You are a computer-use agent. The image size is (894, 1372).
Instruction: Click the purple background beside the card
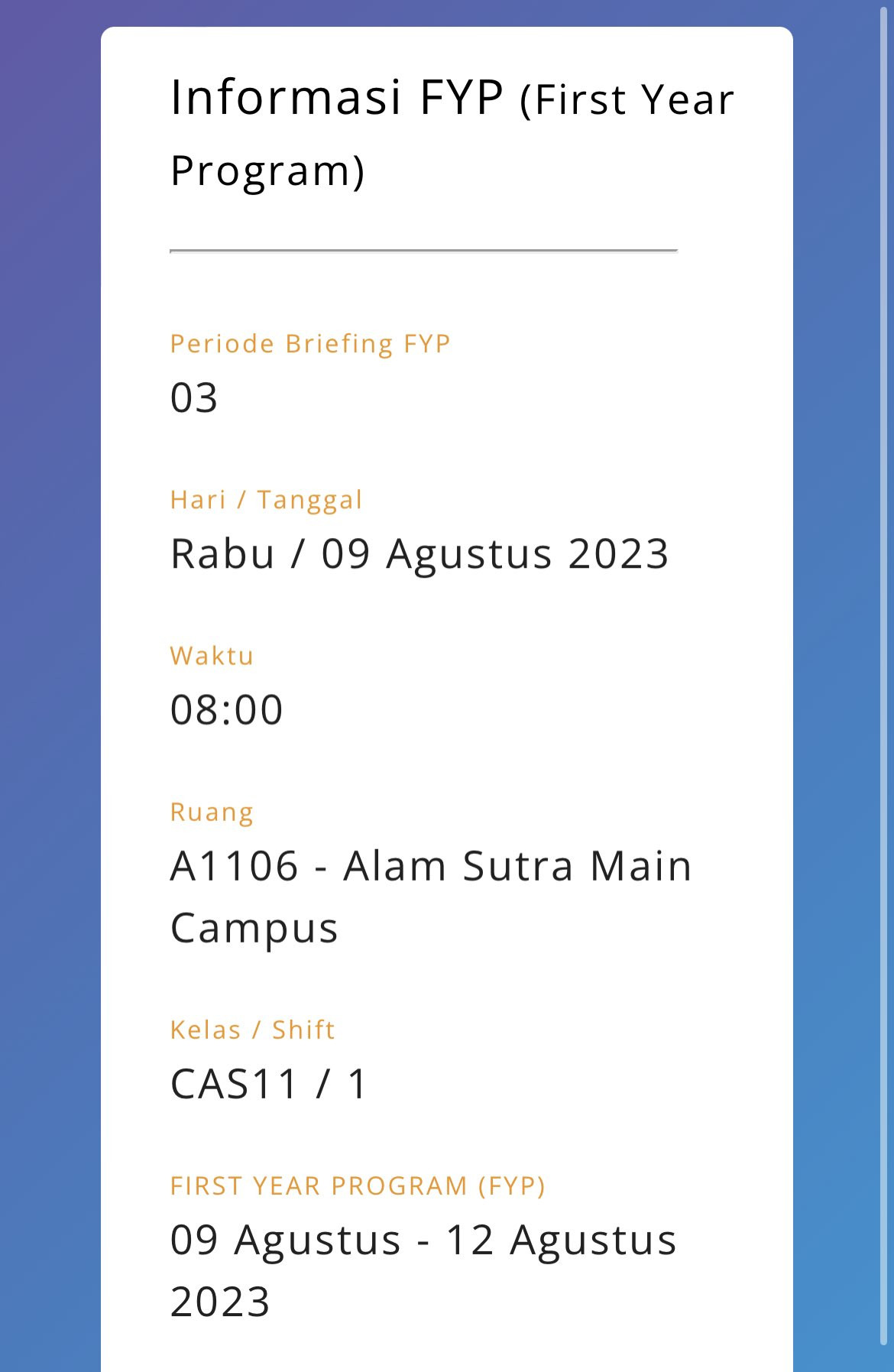[x=50, y=688]
